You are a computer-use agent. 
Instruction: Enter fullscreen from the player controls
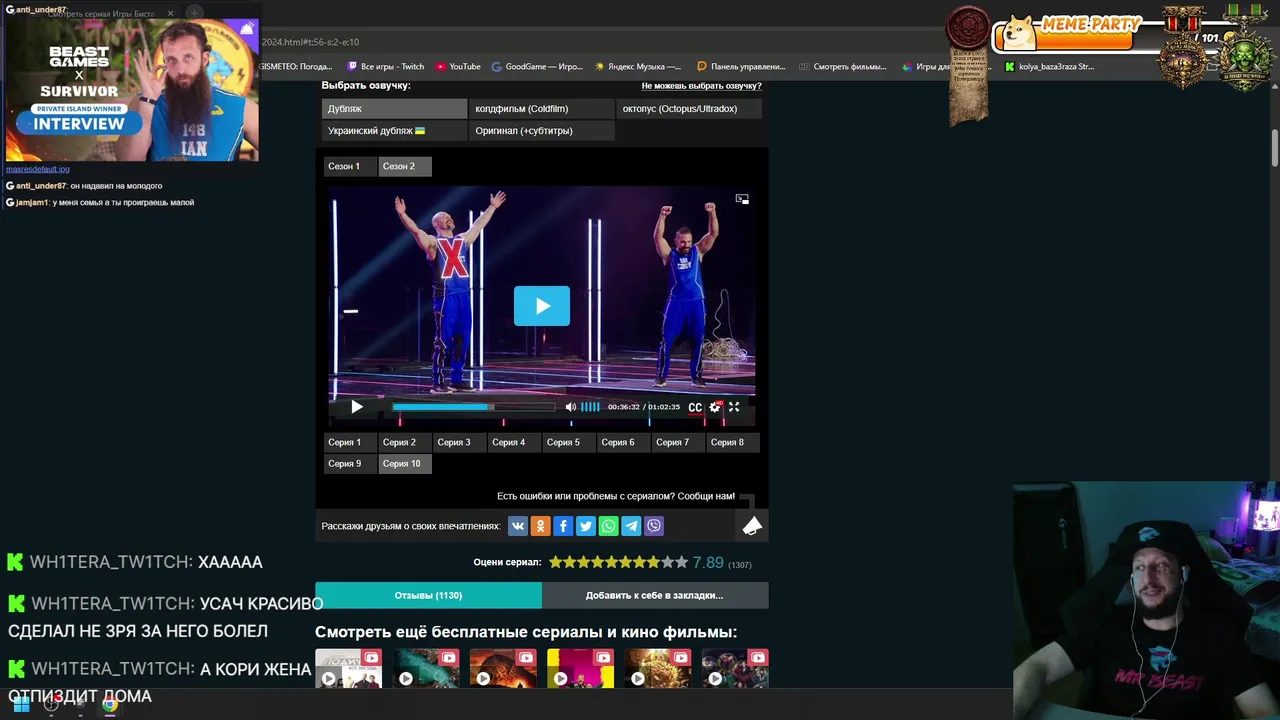pos(734,407)
